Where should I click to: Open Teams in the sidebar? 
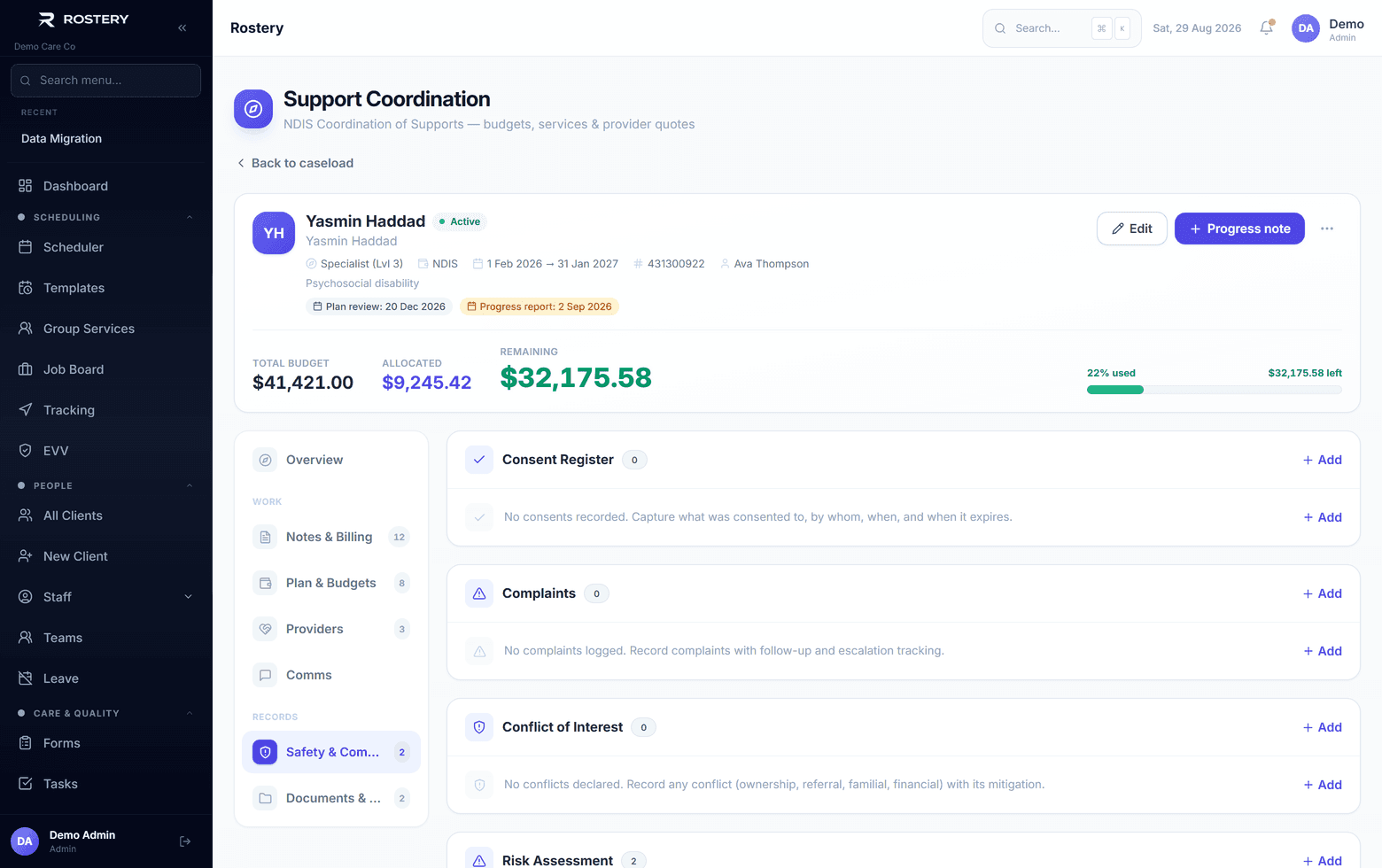pyautogui.click(x=106, y=638)
